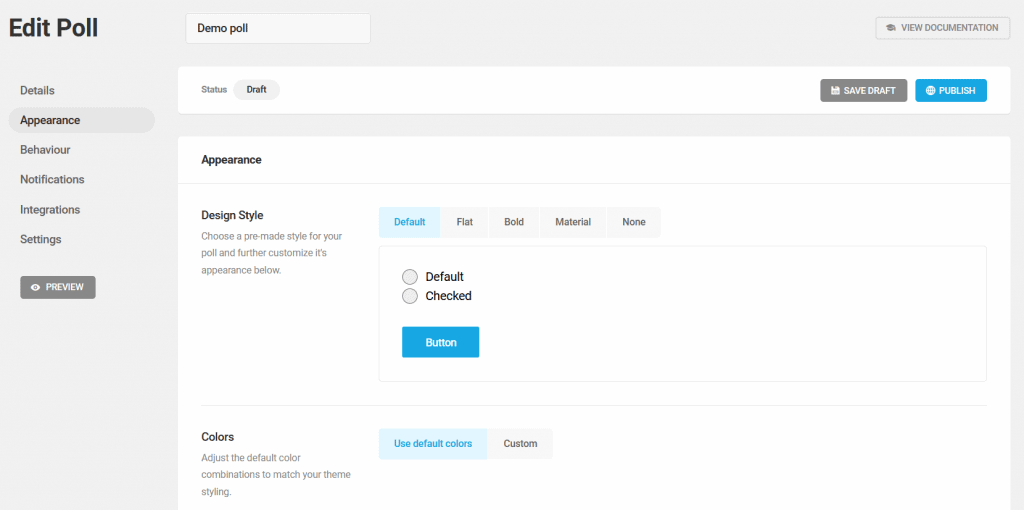Click the blue sample Button preview
Screen dimensions: 1024x510
click(x=440, y=342)
